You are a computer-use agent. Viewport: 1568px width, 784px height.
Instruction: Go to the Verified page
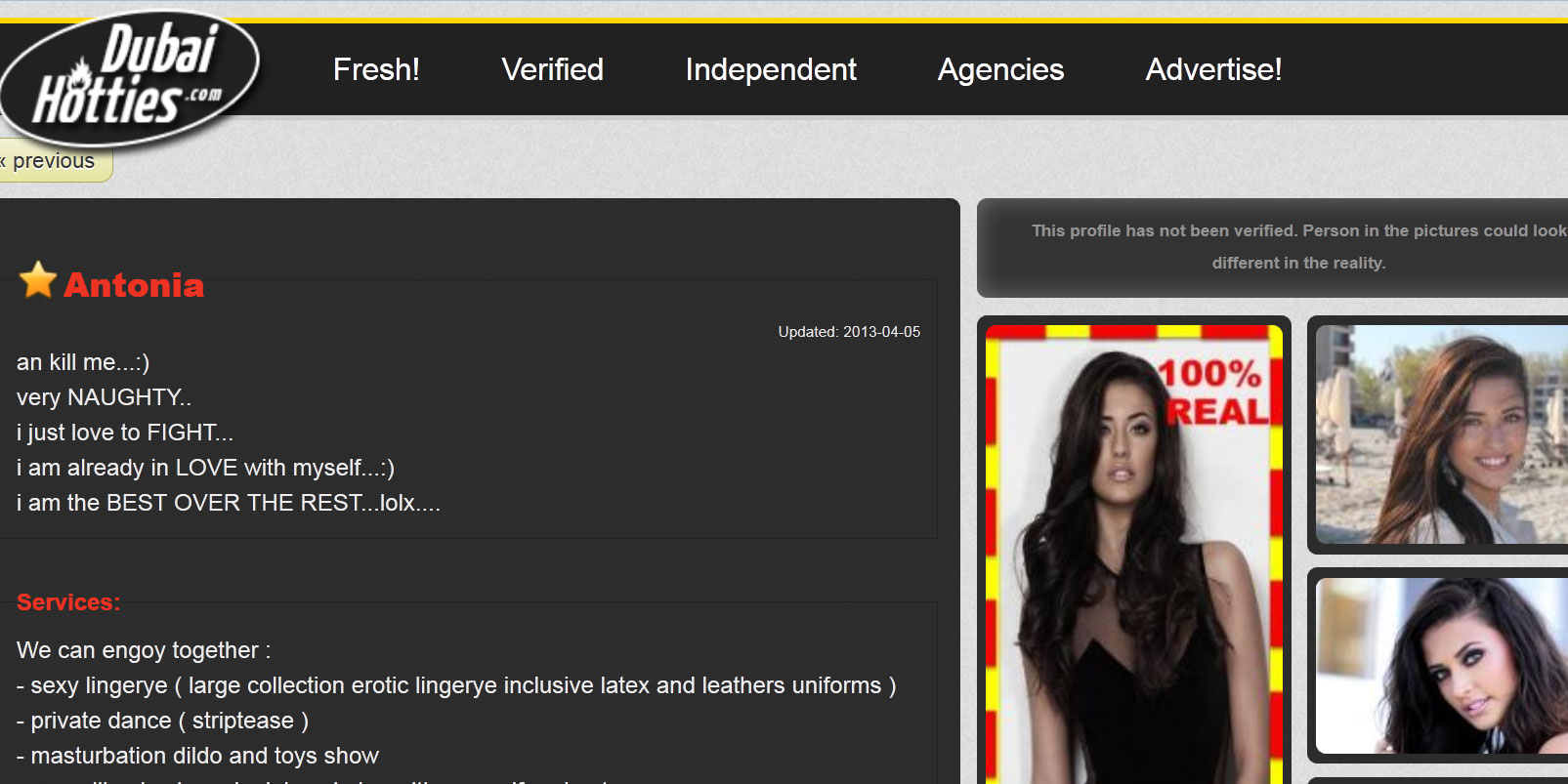coord(552,69)
